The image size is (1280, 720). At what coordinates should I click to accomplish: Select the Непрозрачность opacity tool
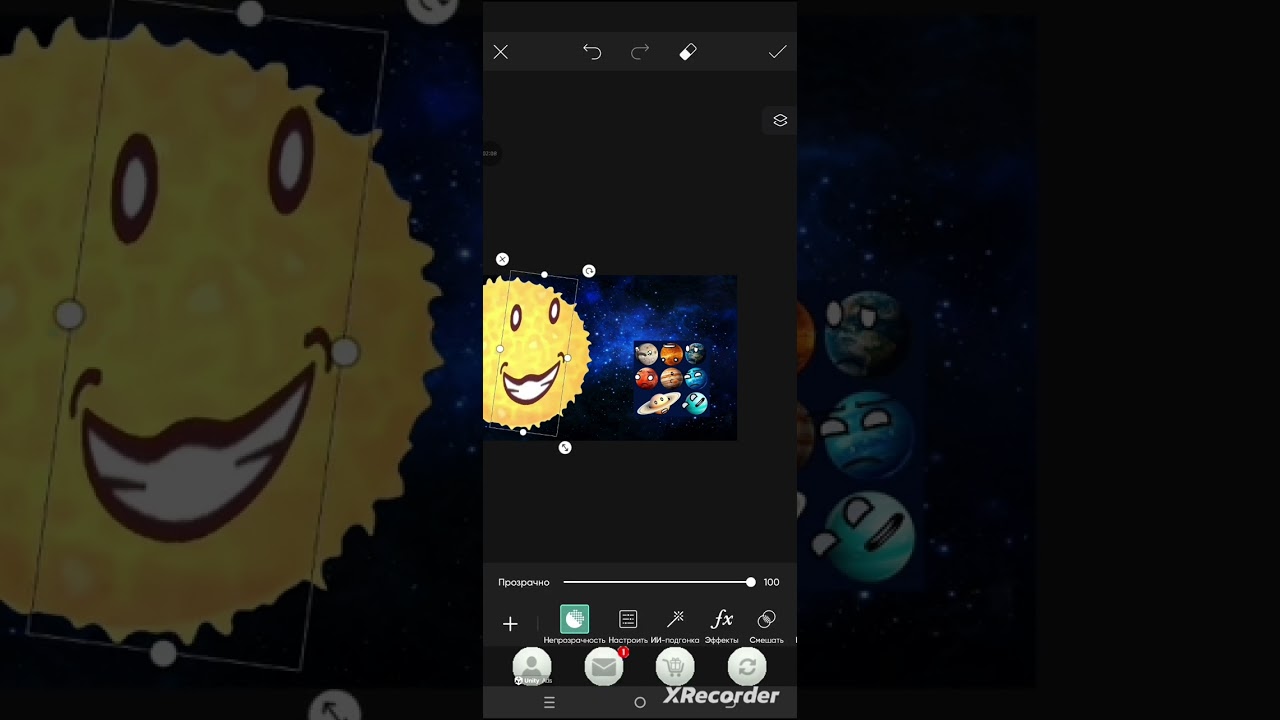pos(575,625)
